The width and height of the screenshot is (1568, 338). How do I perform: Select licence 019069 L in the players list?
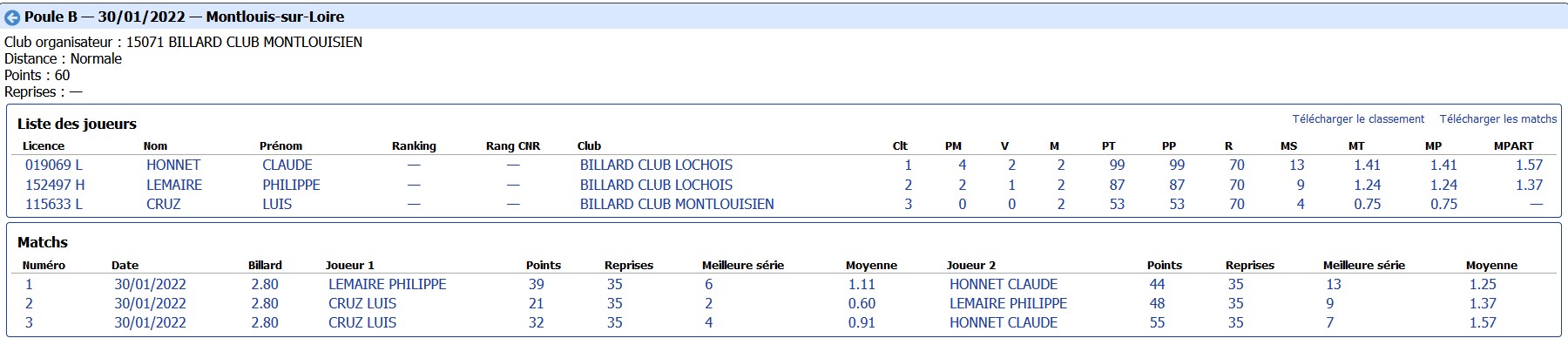pos(54,165)
